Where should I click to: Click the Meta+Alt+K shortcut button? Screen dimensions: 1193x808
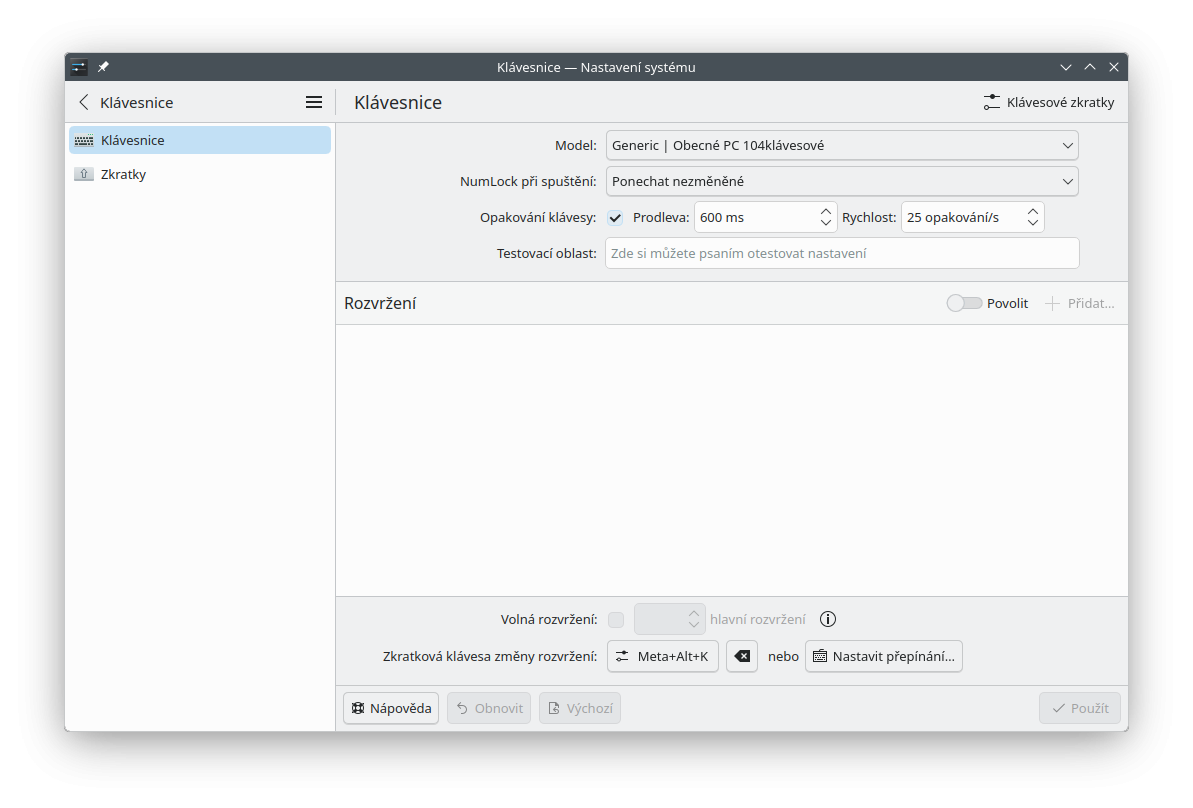[663, 656]
